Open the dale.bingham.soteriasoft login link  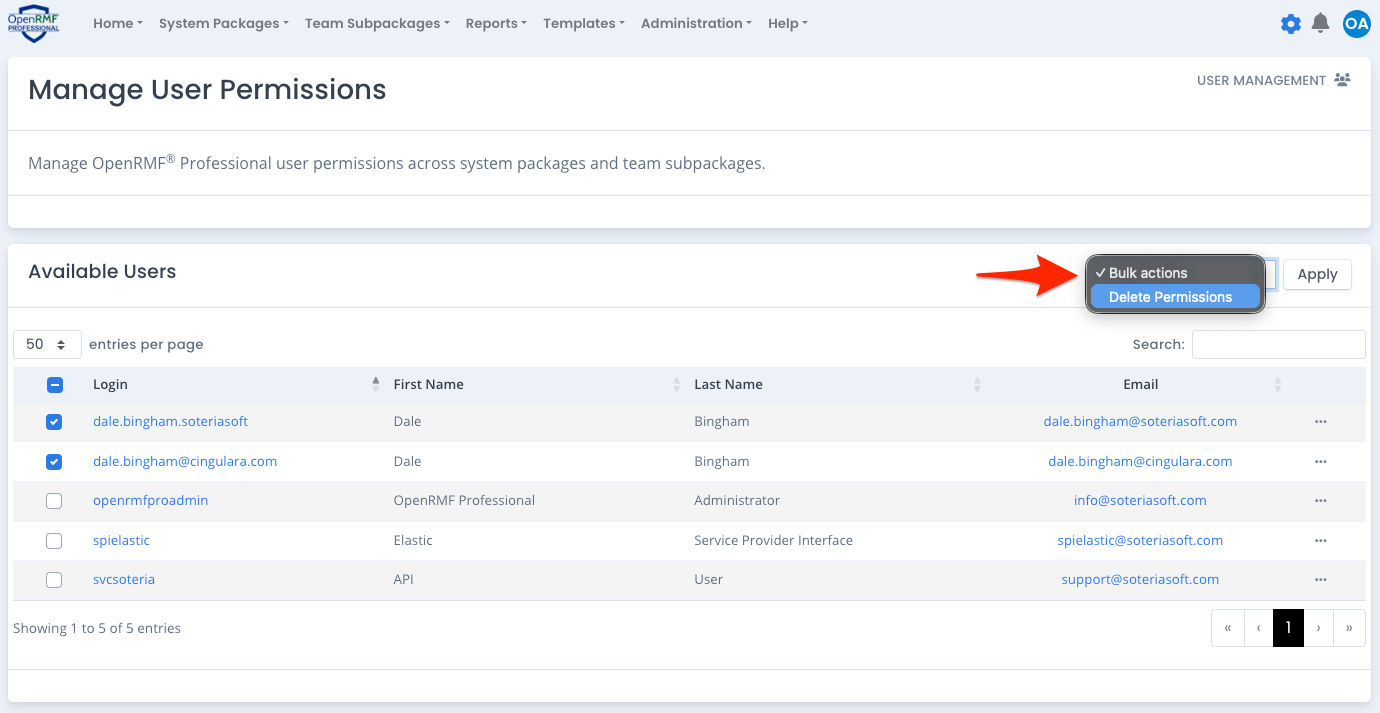click(170, 422)
